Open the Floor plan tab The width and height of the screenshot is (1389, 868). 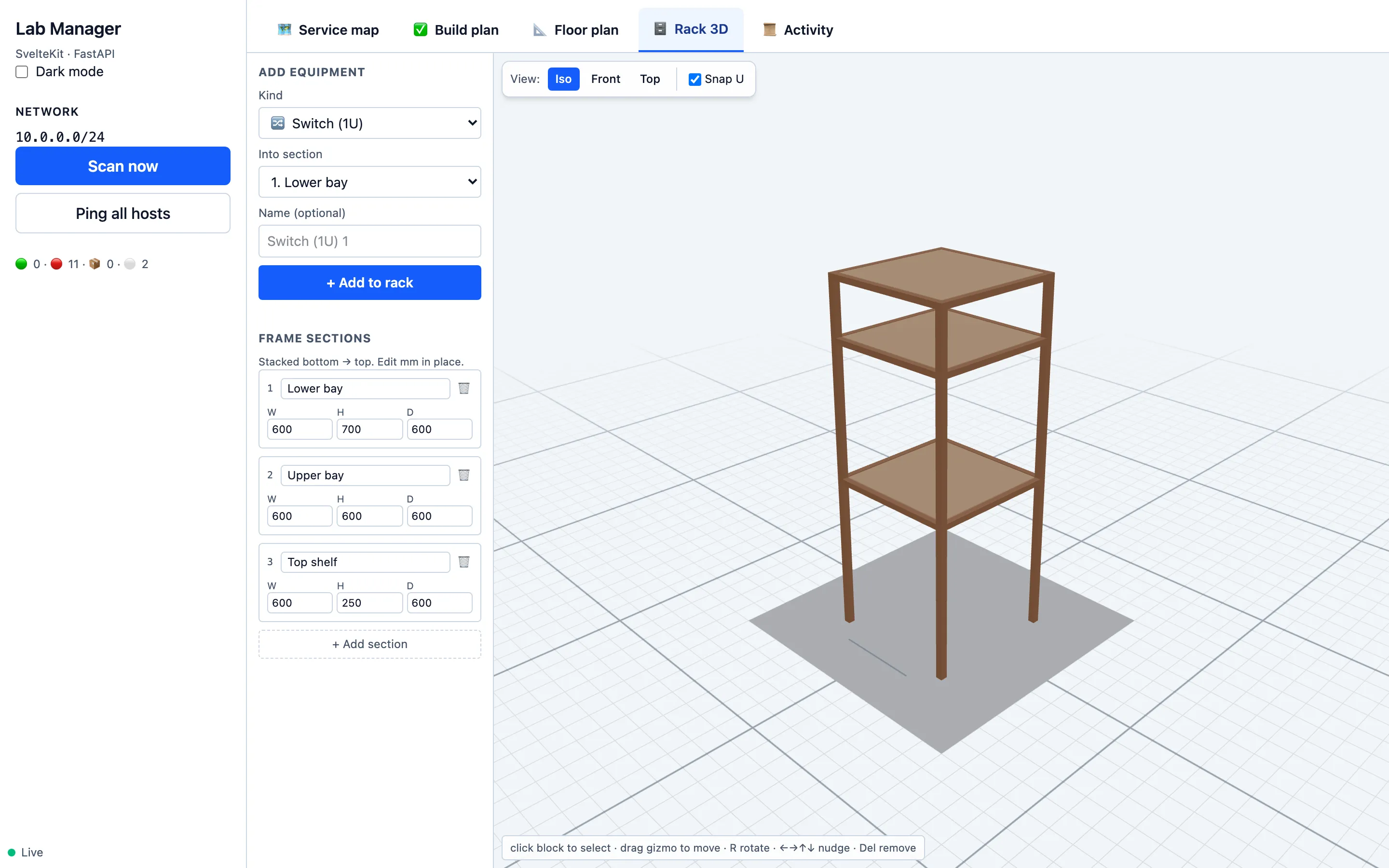pyautogui.click(x=576, y=29)
